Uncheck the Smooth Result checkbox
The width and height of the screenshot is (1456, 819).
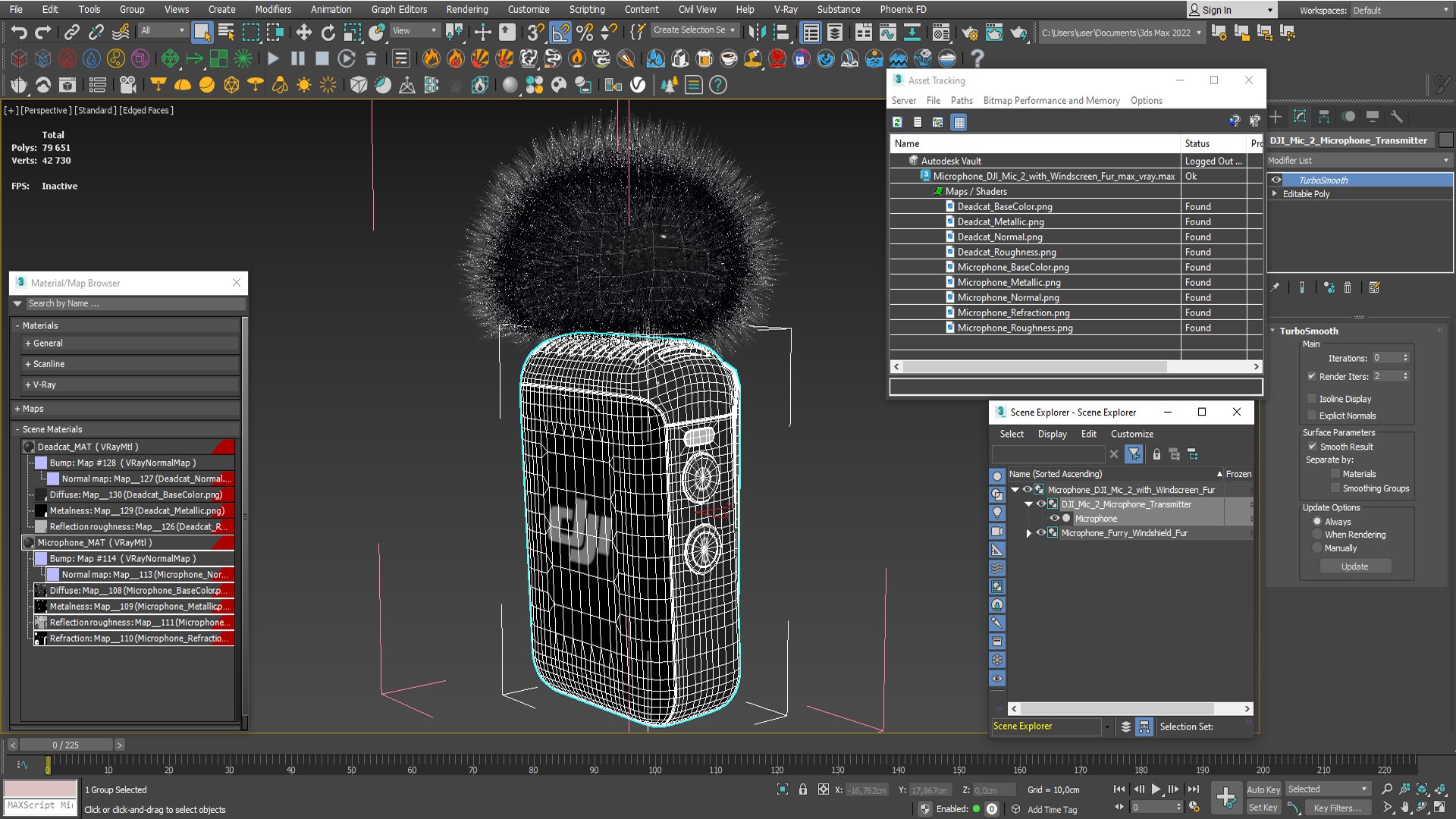(x=1312, y=447)
